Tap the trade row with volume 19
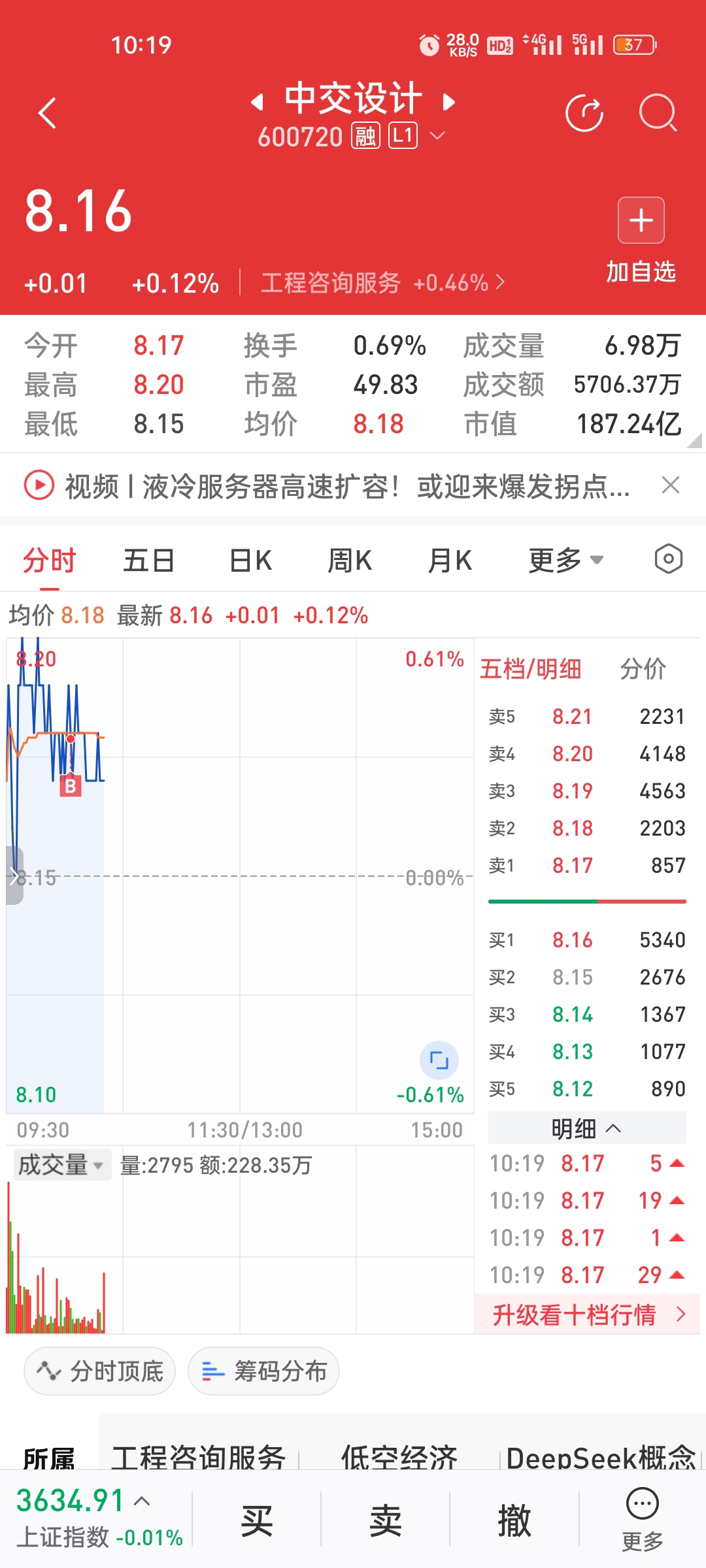 pos(587,1201)
